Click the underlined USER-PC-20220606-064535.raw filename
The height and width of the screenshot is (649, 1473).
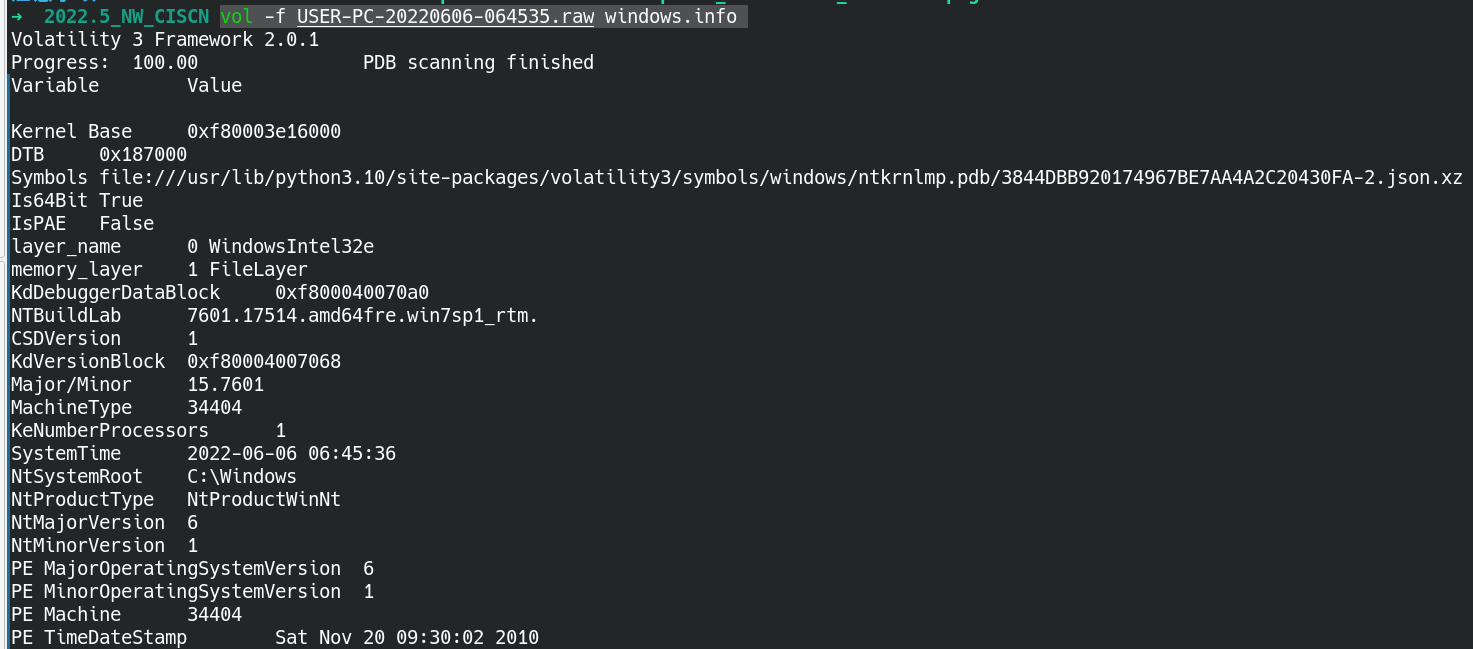click(445, 17)
